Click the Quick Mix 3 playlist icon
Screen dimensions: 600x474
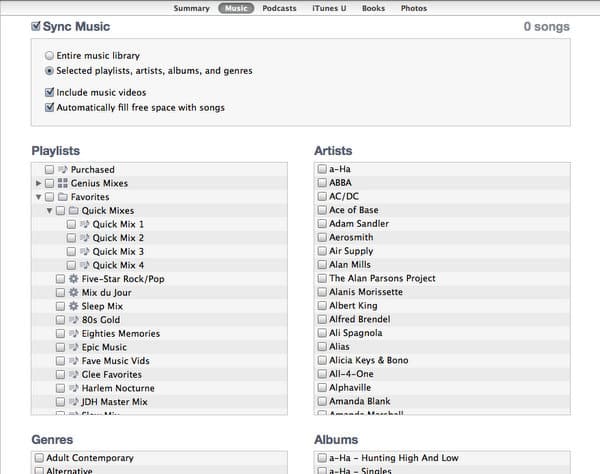85,251
